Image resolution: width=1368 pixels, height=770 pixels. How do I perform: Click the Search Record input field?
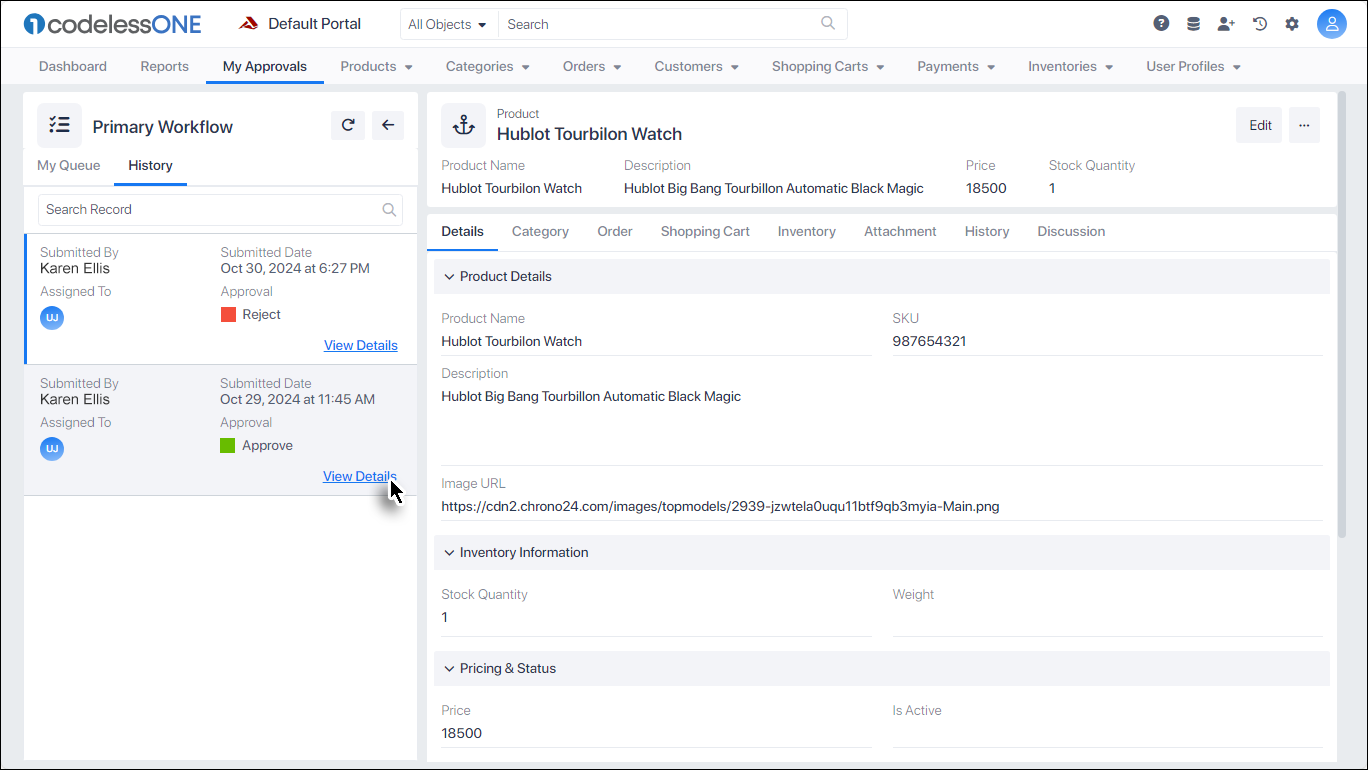[221, 210]
